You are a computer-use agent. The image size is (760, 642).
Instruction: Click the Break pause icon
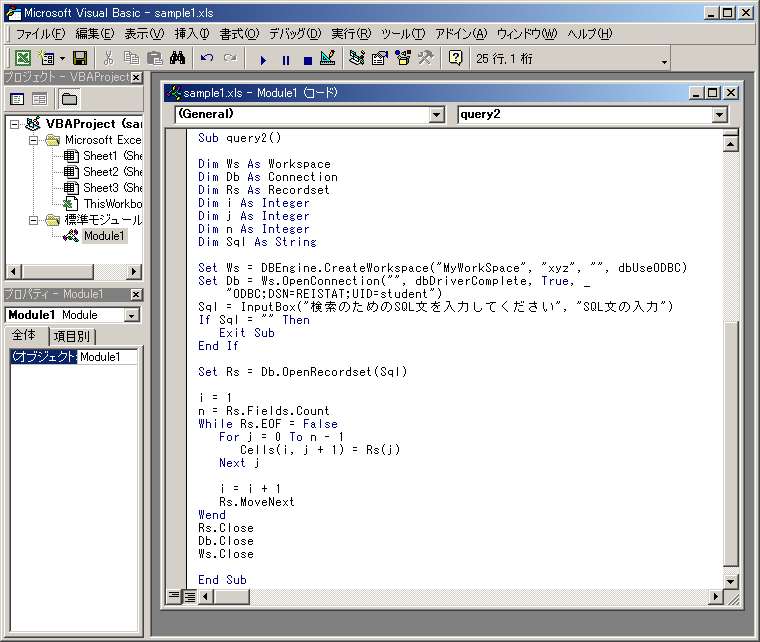click(x=285, y=60)
